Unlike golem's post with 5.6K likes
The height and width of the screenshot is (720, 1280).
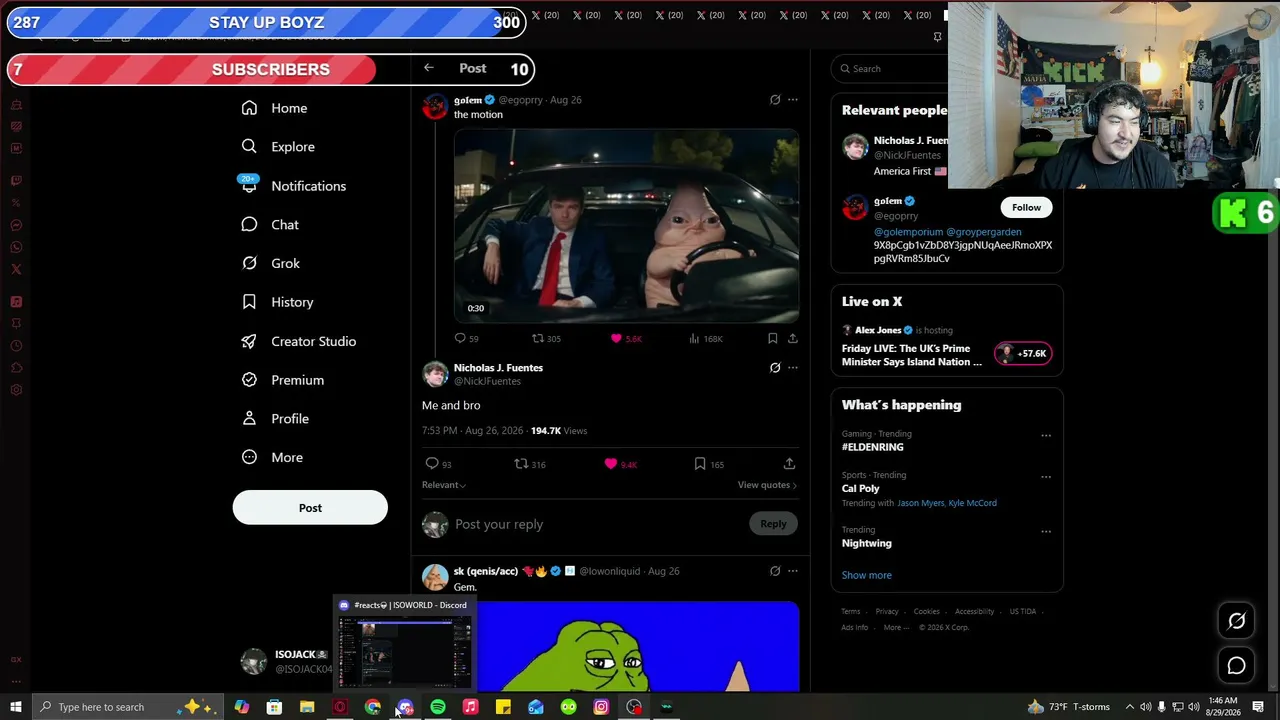click(626, 339)
